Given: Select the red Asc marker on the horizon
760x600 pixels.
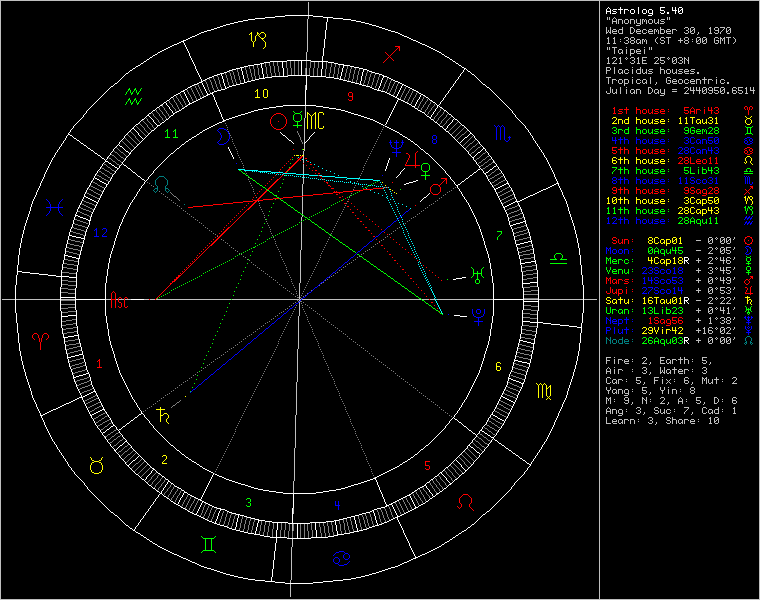Looking at the screenshot, I should [119, 300].
